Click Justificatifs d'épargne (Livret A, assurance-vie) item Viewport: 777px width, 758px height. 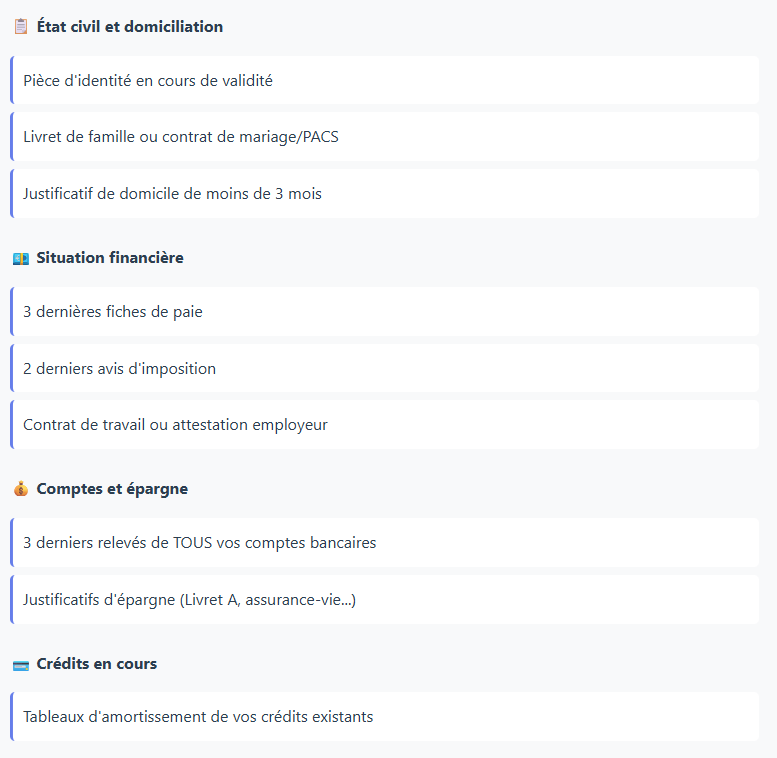tap(190, 600)
